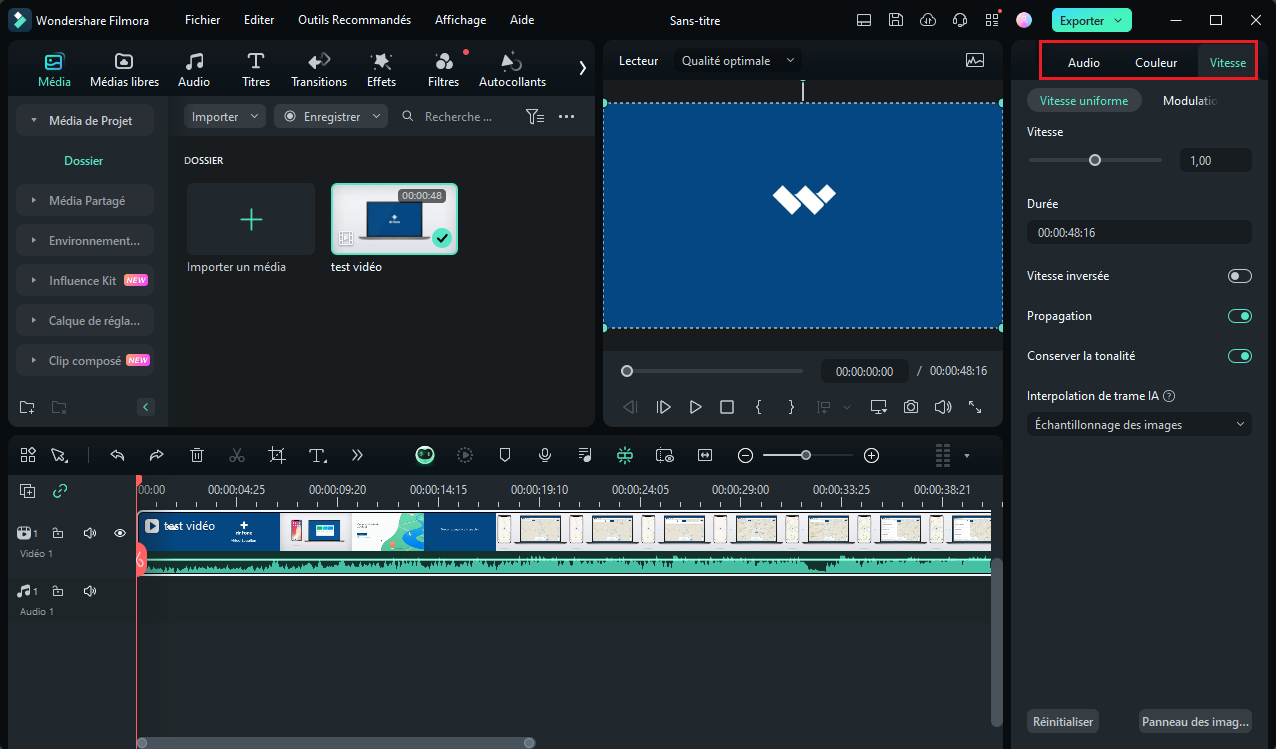Lock the Audio 1 track

tap(58, 591)
